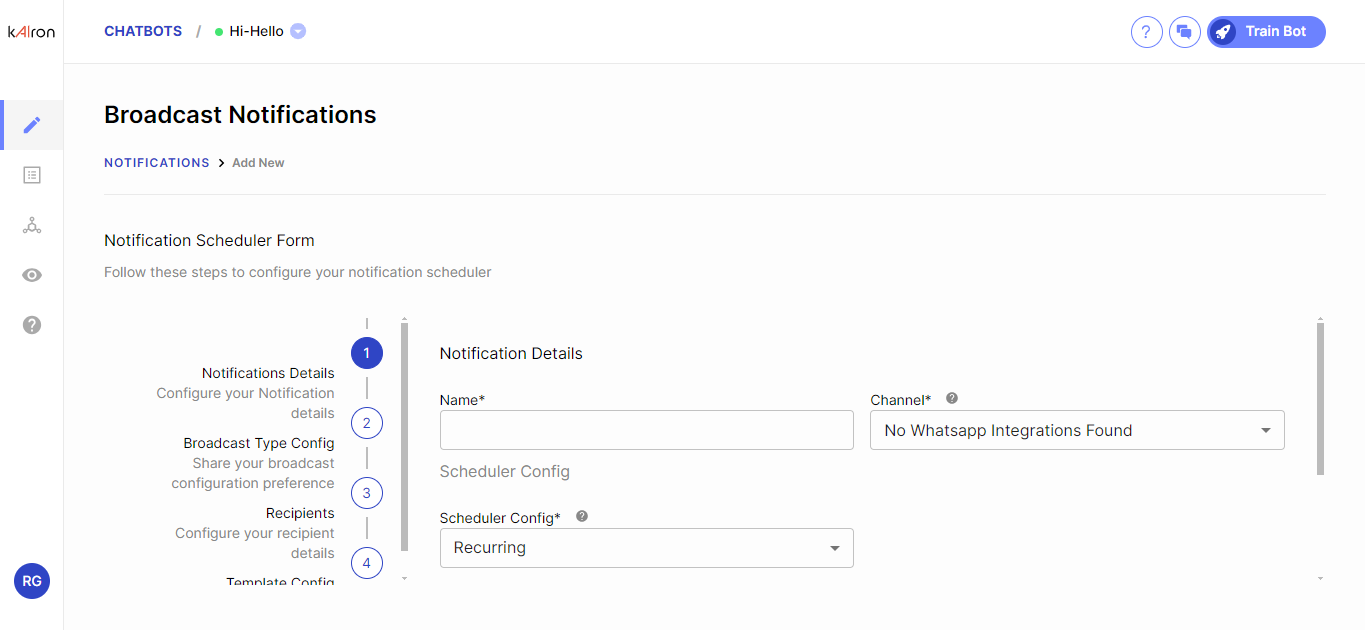Image resolution: width=1365 pixels, height=630 pixels.
Task: Expand the Scheduler Config Recurring dropdown
Action: coord(646,548)
